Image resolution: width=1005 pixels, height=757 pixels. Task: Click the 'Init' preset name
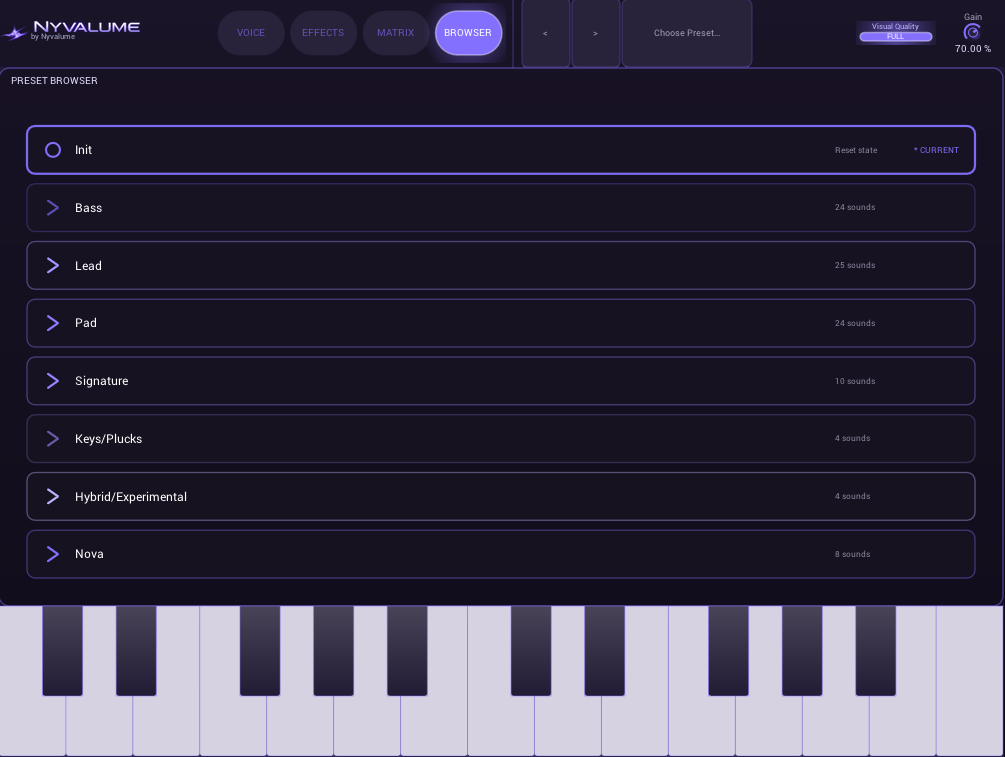click(x=83, y=150)
